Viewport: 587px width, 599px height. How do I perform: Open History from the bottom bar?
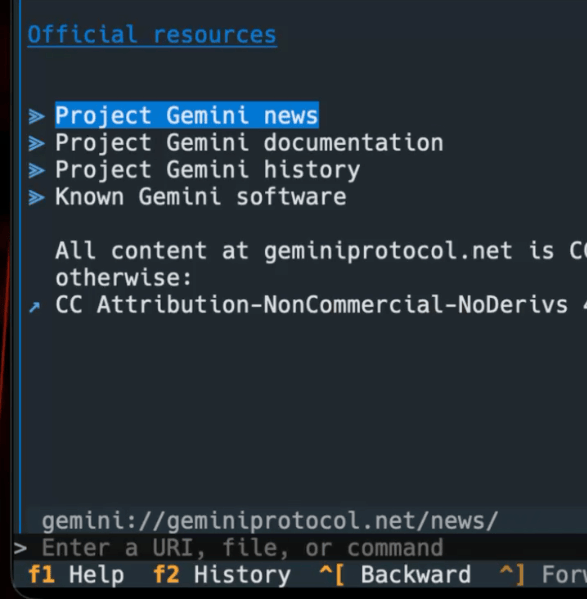(242, 575)
